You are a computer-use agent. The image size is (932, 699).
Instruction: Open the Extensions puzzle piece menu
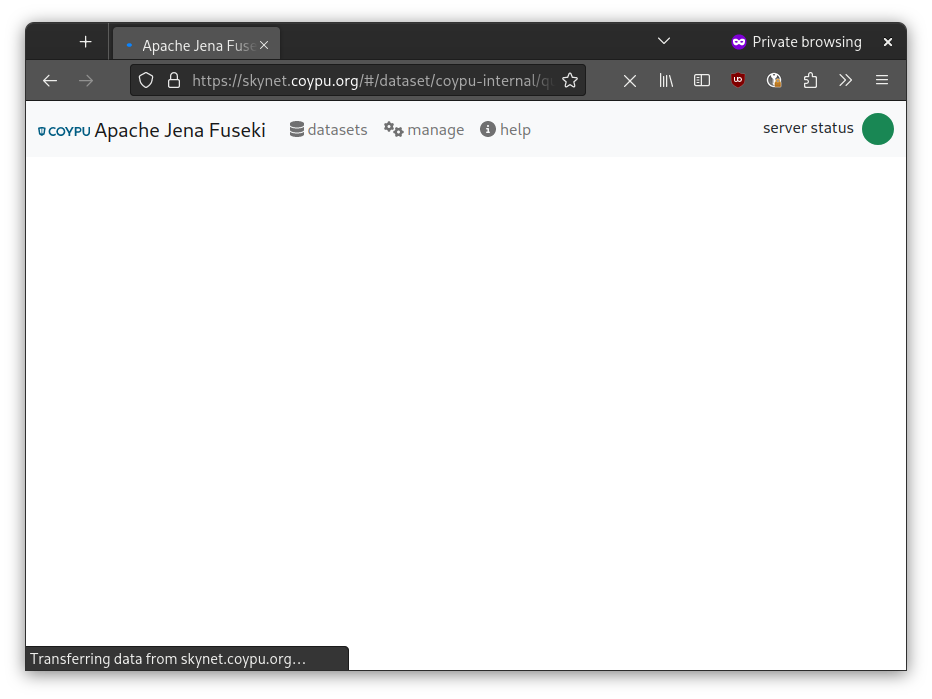coord(810,80)
